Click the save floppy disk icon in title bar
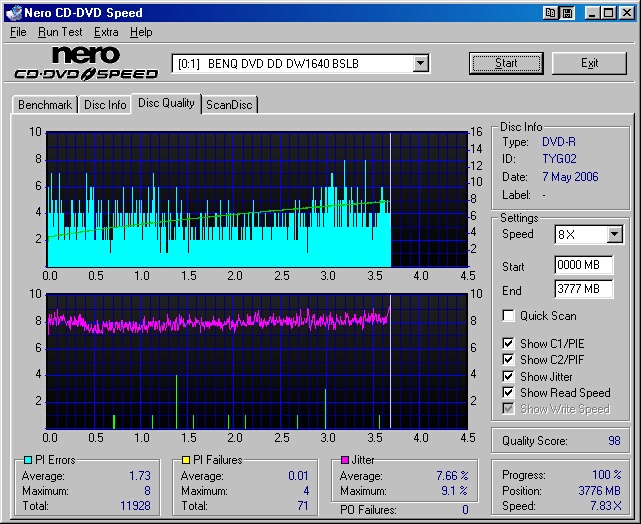The width and height of the screenshot is (641, 524). 567,13
